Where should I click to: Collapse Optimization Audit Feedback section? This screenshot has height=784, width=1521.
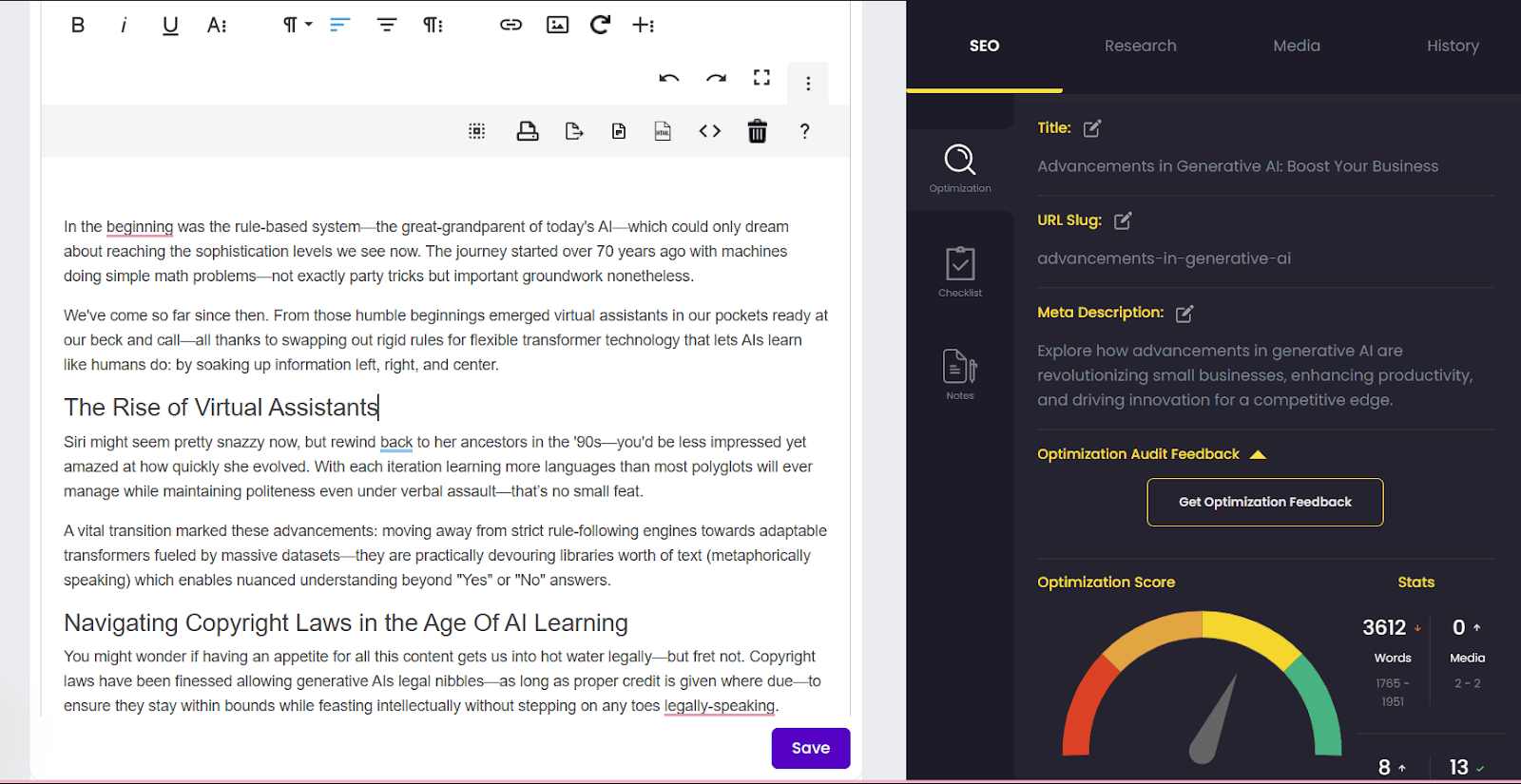(1258, 454)
